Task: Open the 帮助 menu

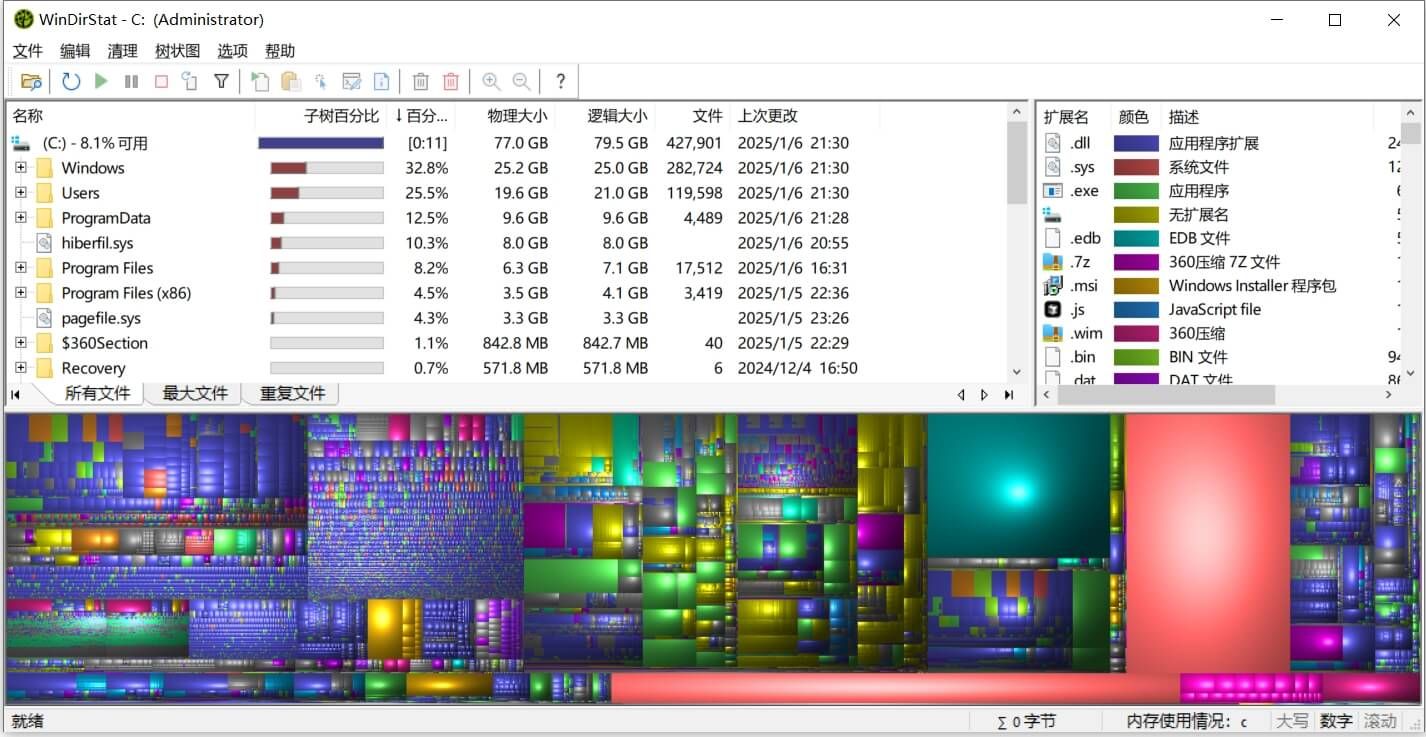Action: 280,51
